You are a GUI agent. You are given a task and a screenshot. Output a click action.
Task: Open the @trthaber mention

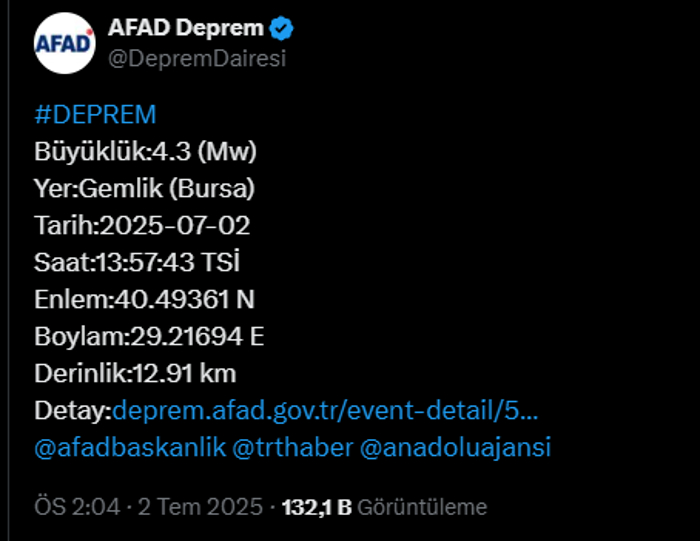coord(293,447)
